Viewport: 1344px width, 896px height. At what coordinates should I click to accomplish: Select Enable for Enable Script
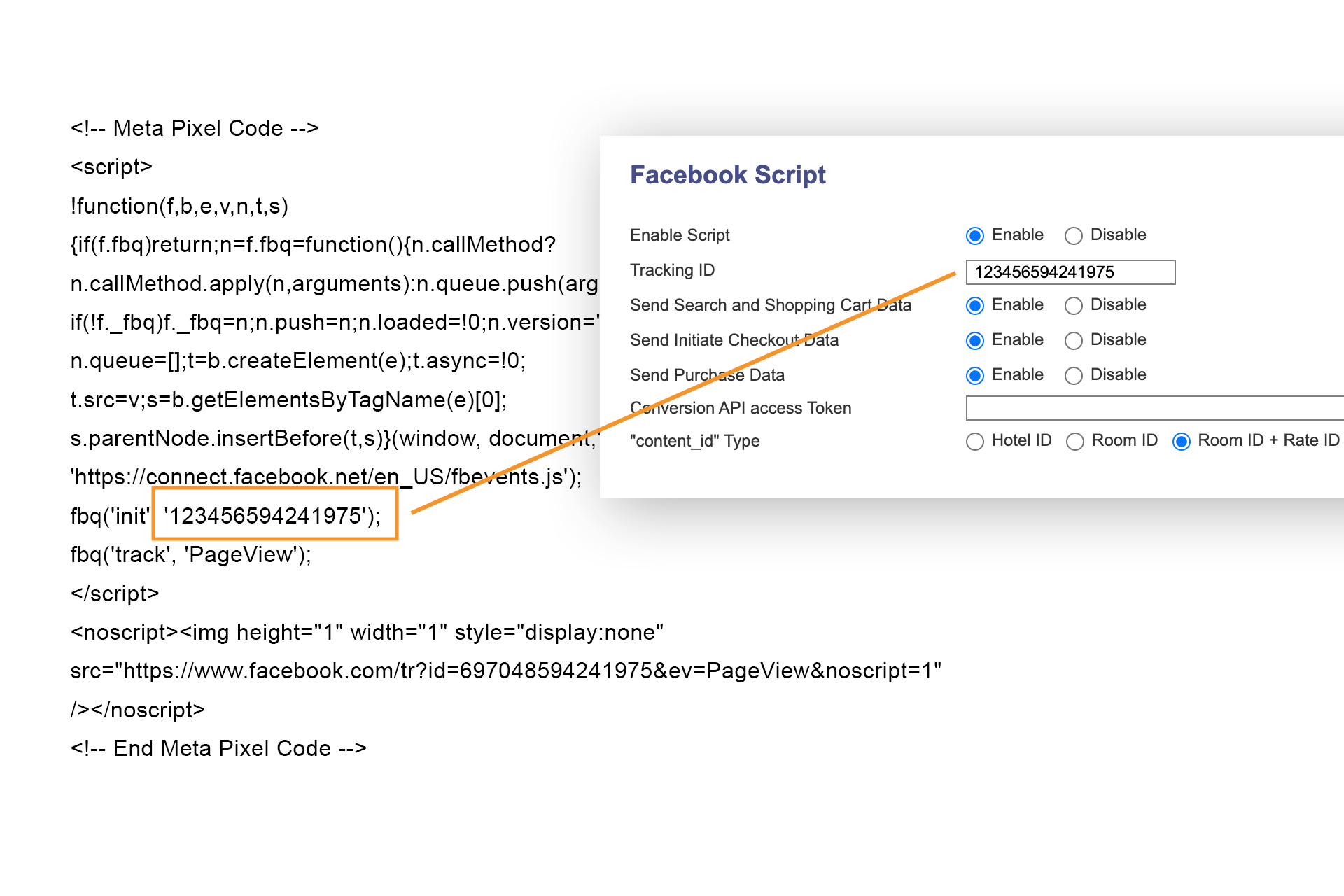pos(975,236)
